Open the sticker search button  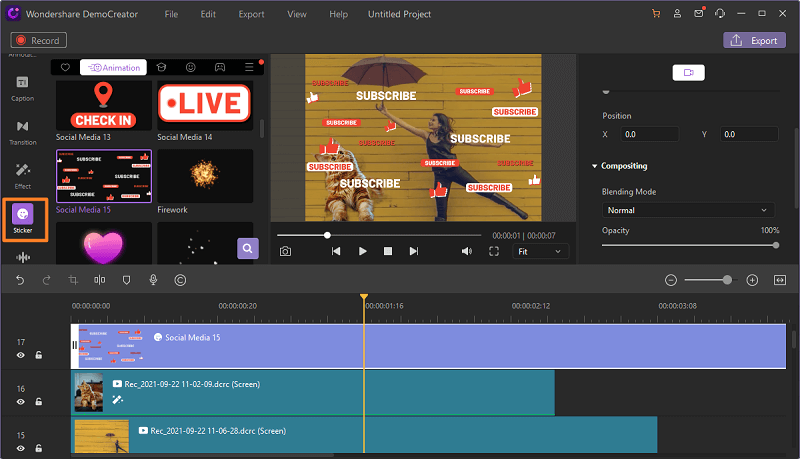click(x=248, y=248)
